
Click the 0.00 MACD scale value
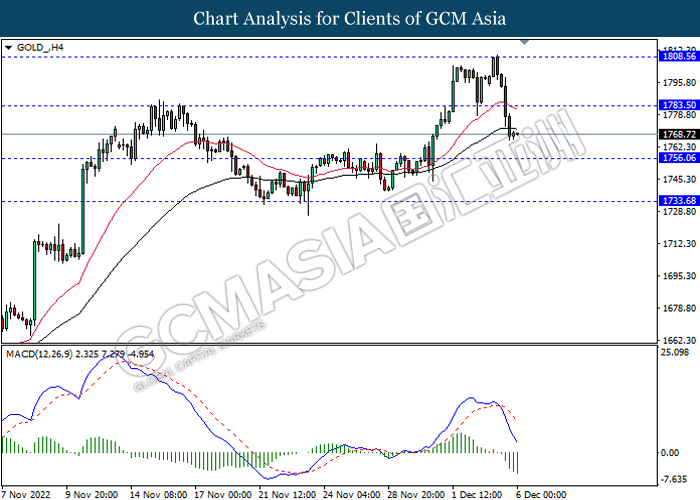point(670,453)
